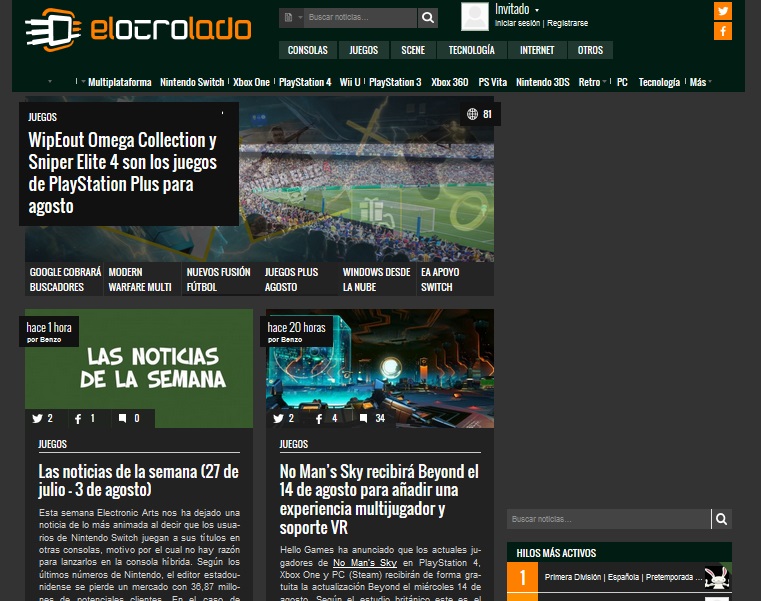Select Xbox One in sub navigation

pos(251,82)
